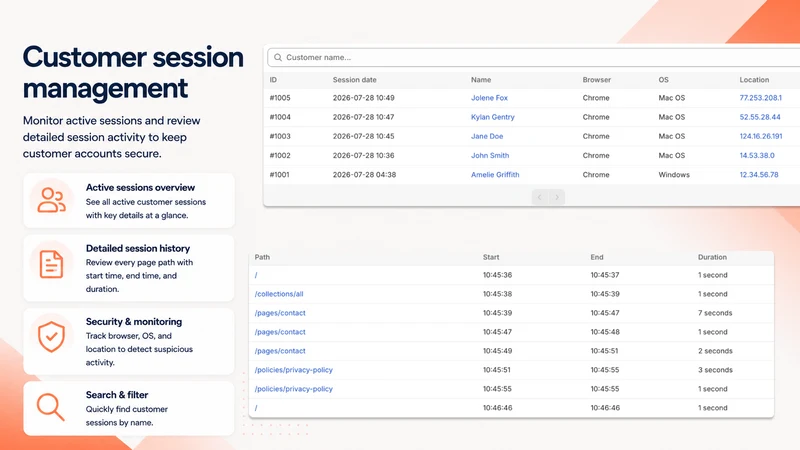
Task: Click the OS column header
Action: click(663, 80)
